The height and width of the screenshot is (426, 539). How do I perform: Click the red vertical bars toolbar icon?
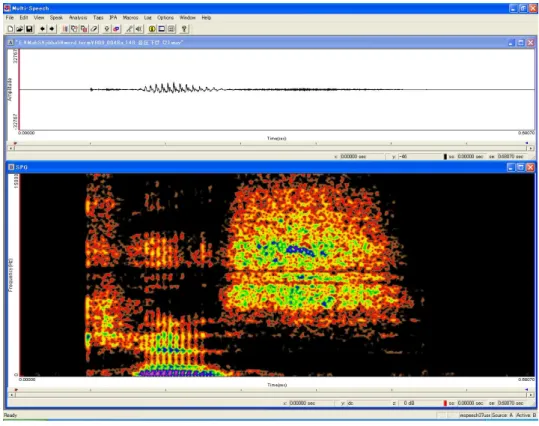[65, 29]
